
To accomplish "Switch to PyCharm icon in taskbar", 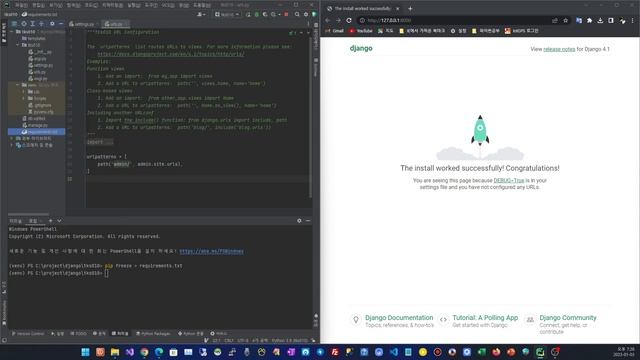I will click(x=540, y=352).
